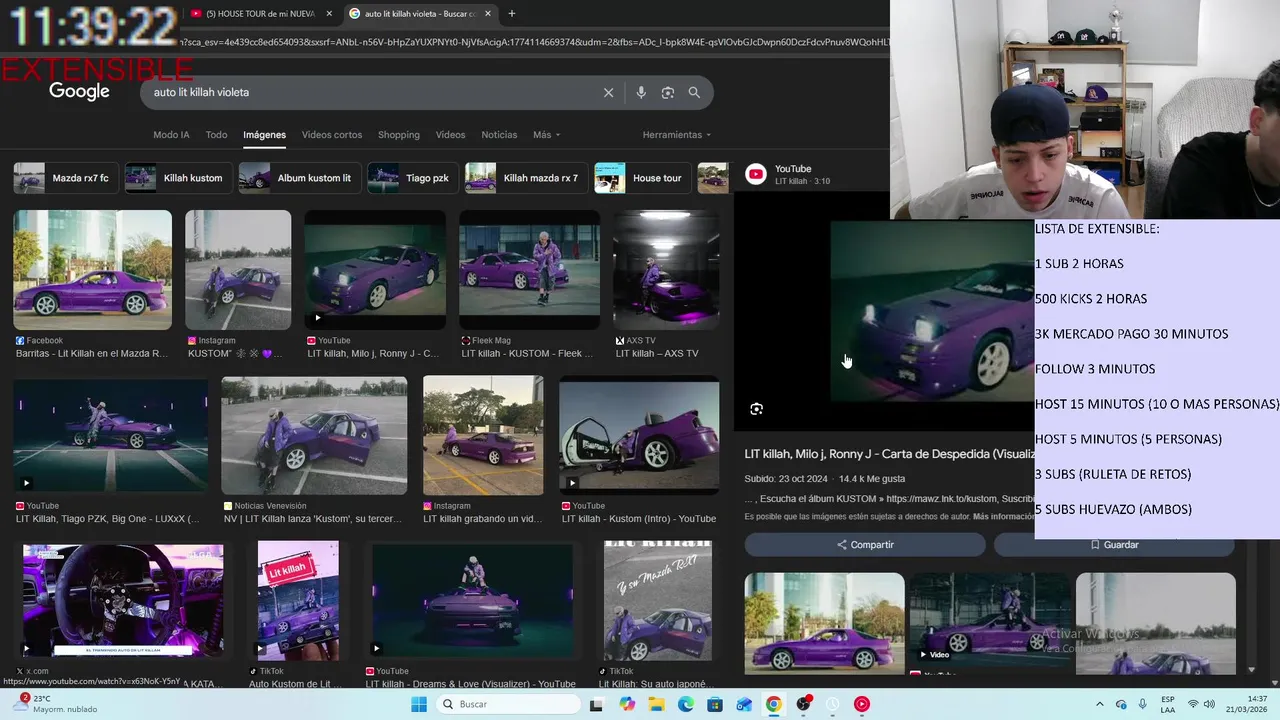Open Kustom (Intro) YouTube thumbnail
This screenshot has width=1280, height=720.
point(639,435)
